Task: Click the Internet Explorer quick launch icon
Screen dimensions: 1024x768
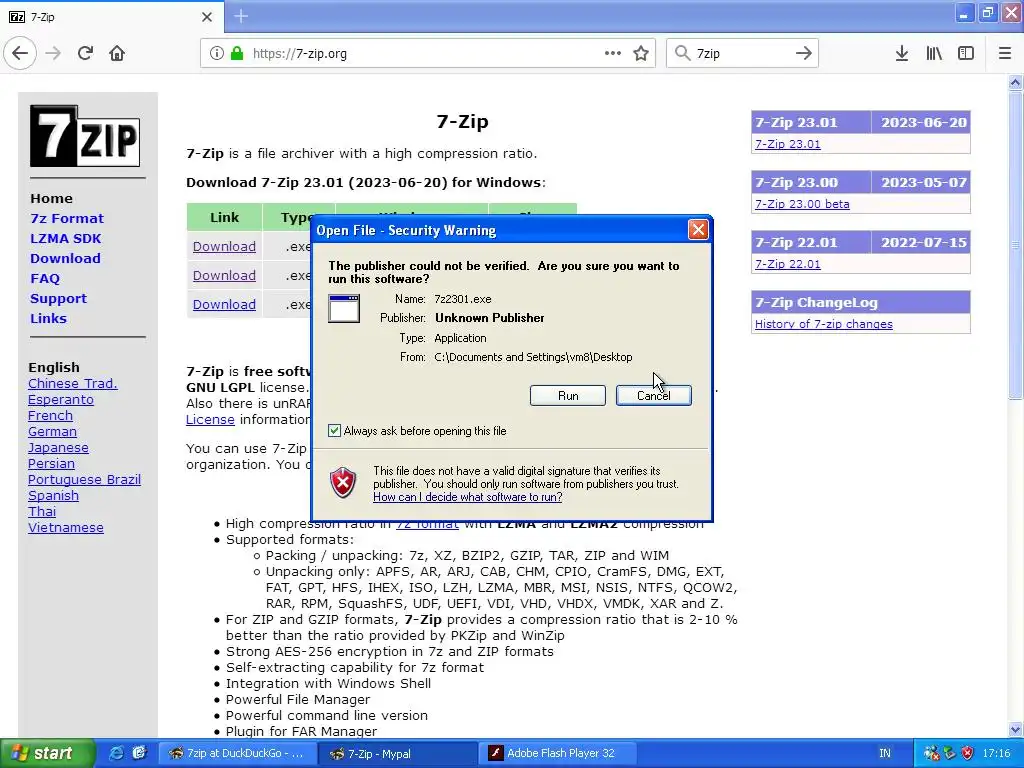Action: point(117,753)
